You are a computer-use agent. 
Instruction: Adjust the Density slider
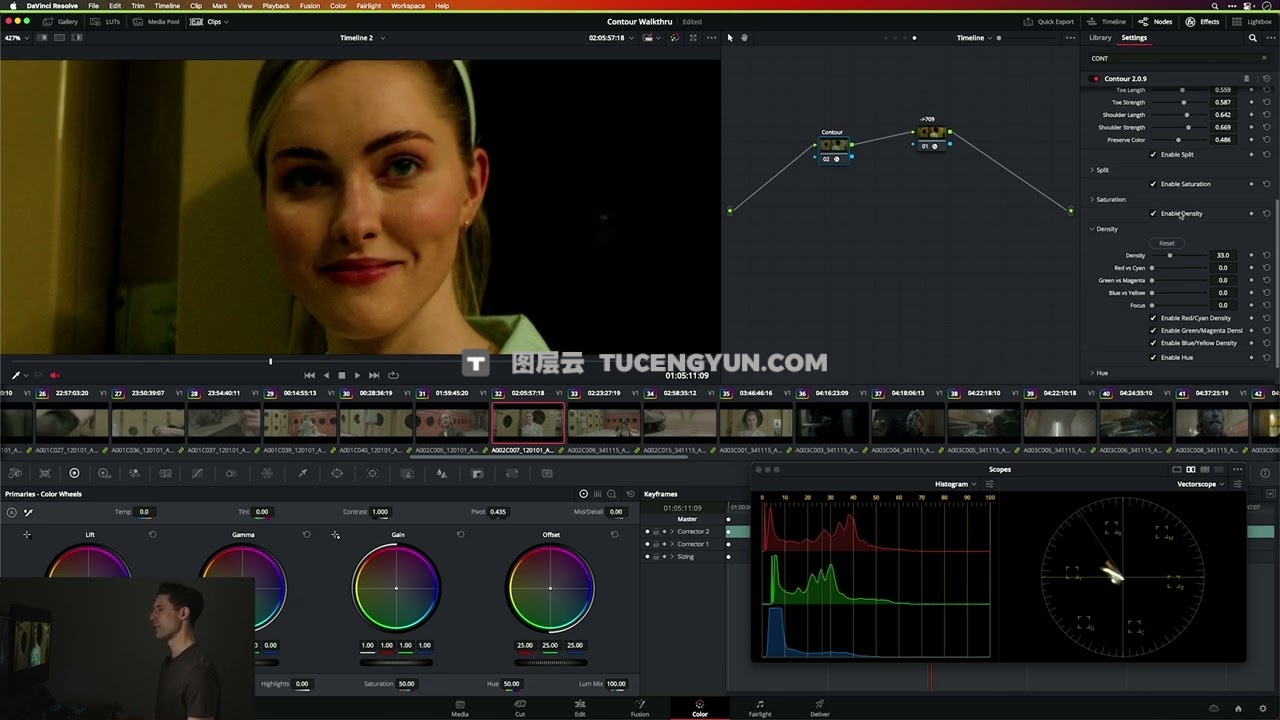click(1178, 255)
